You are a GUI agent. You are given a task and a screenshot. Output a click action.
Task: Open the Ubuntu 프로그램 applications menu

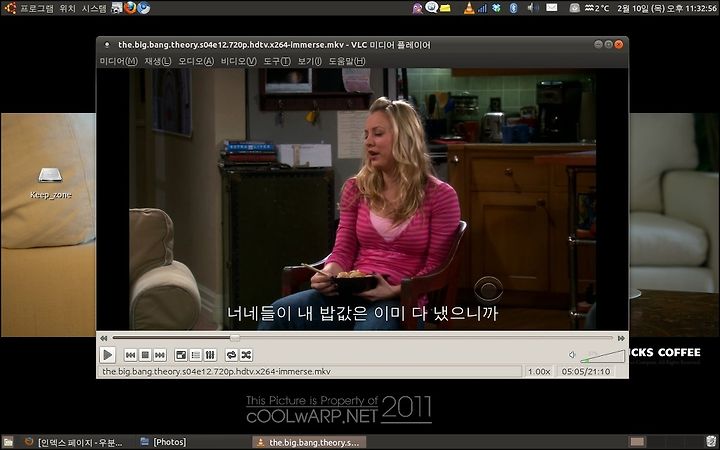(x=37, y=8)
